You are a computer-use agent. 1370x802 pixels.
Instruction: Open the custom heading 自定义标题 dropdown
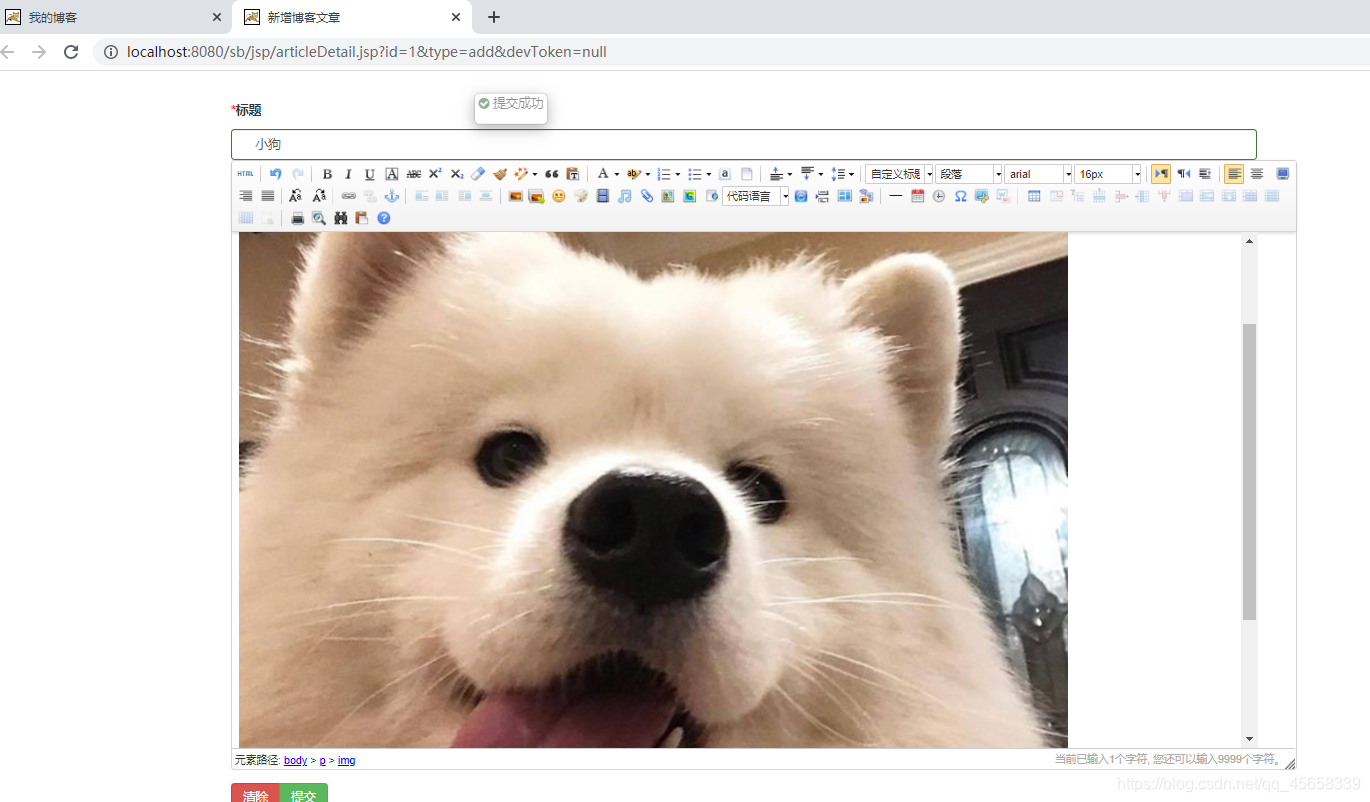[x=899, y=174]
